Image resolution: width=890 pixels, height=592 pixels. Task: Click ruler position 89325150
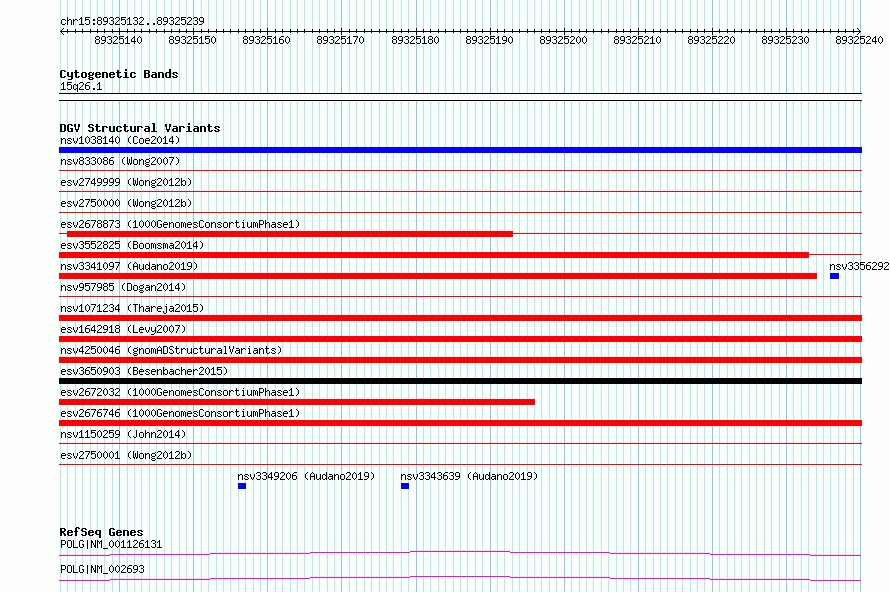click(x=192, y=40)
